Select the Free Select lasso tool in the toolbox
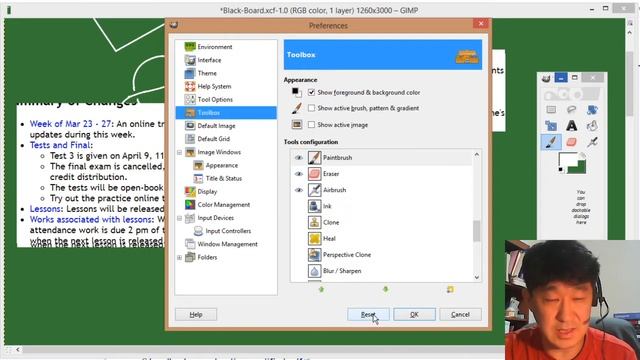The height and width of the screenshot is (360, 640). coord(571,109)
